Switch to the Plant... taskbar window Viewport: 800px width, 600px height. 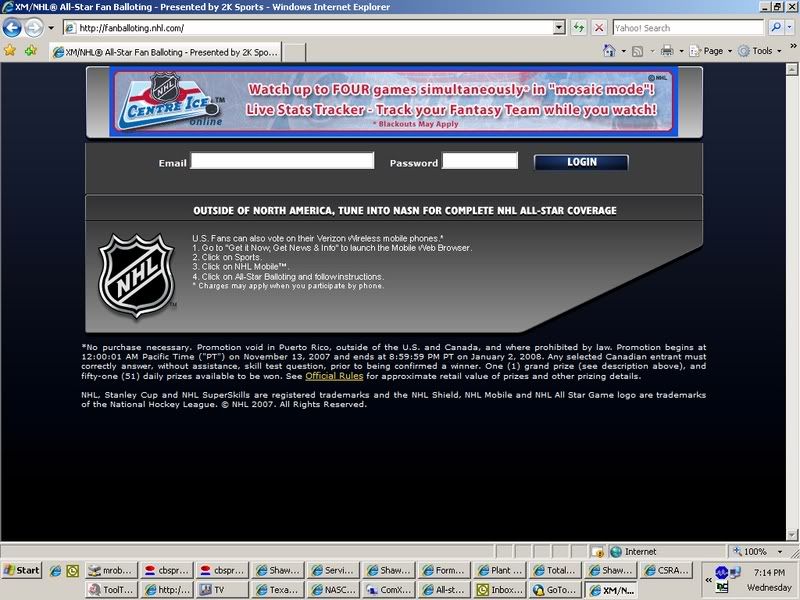pos(499,570)
